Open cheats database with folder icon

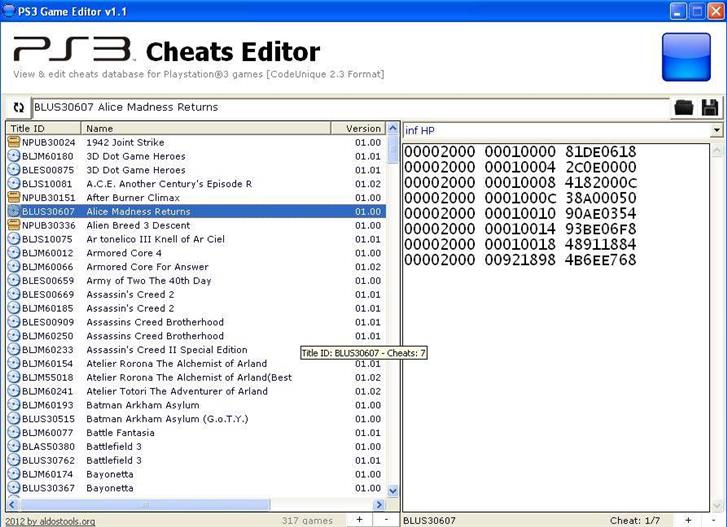pyautogui.click(x=684, y=108)
